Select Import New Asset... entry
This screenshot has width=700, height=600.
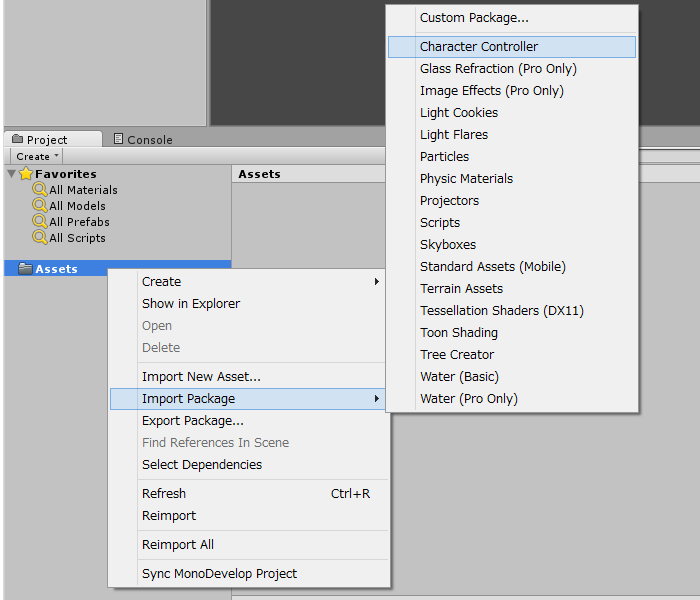pyautogui.click(x=201, y=377)
